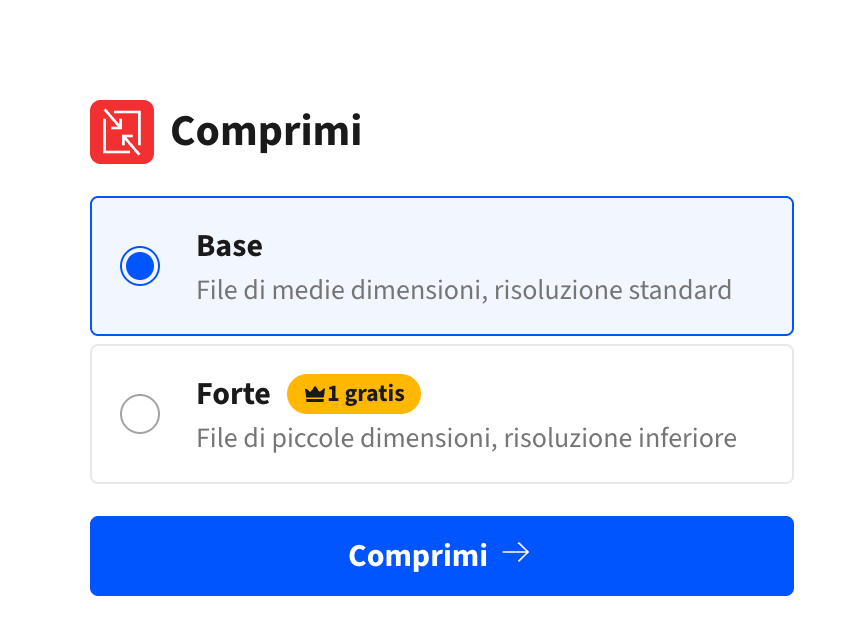Click the "Forte" option title

click(x=233, y=394)
